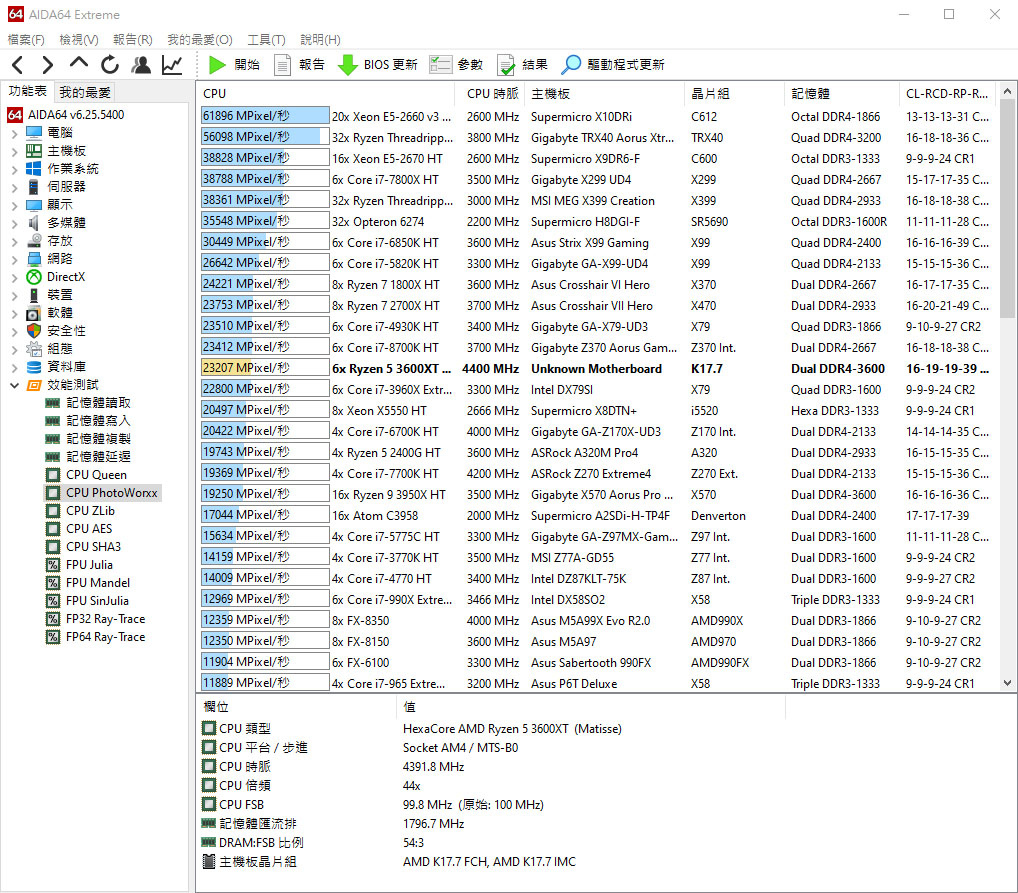Viewport: 1018px width, 893px height.
Task: Open the 工具(T) menu
Action: [266, 40]
